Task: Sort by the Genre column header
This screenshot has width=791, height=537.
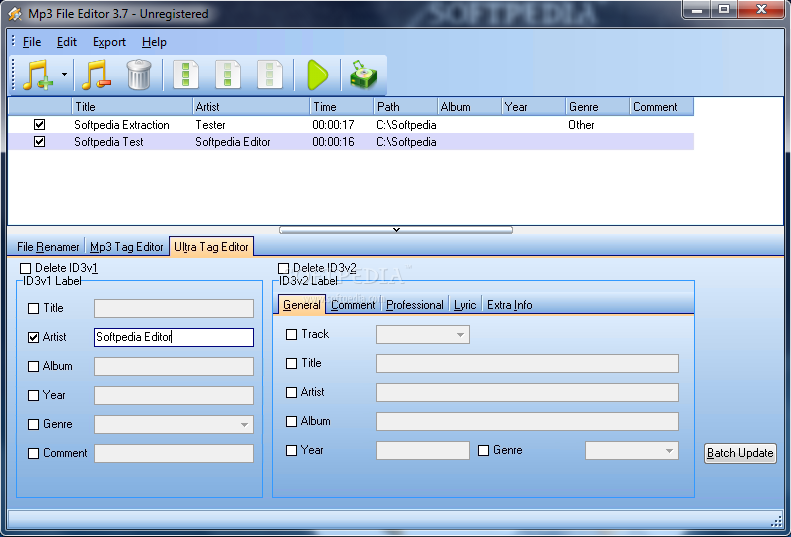Action: pyautogui.click(x=597, y=106)
